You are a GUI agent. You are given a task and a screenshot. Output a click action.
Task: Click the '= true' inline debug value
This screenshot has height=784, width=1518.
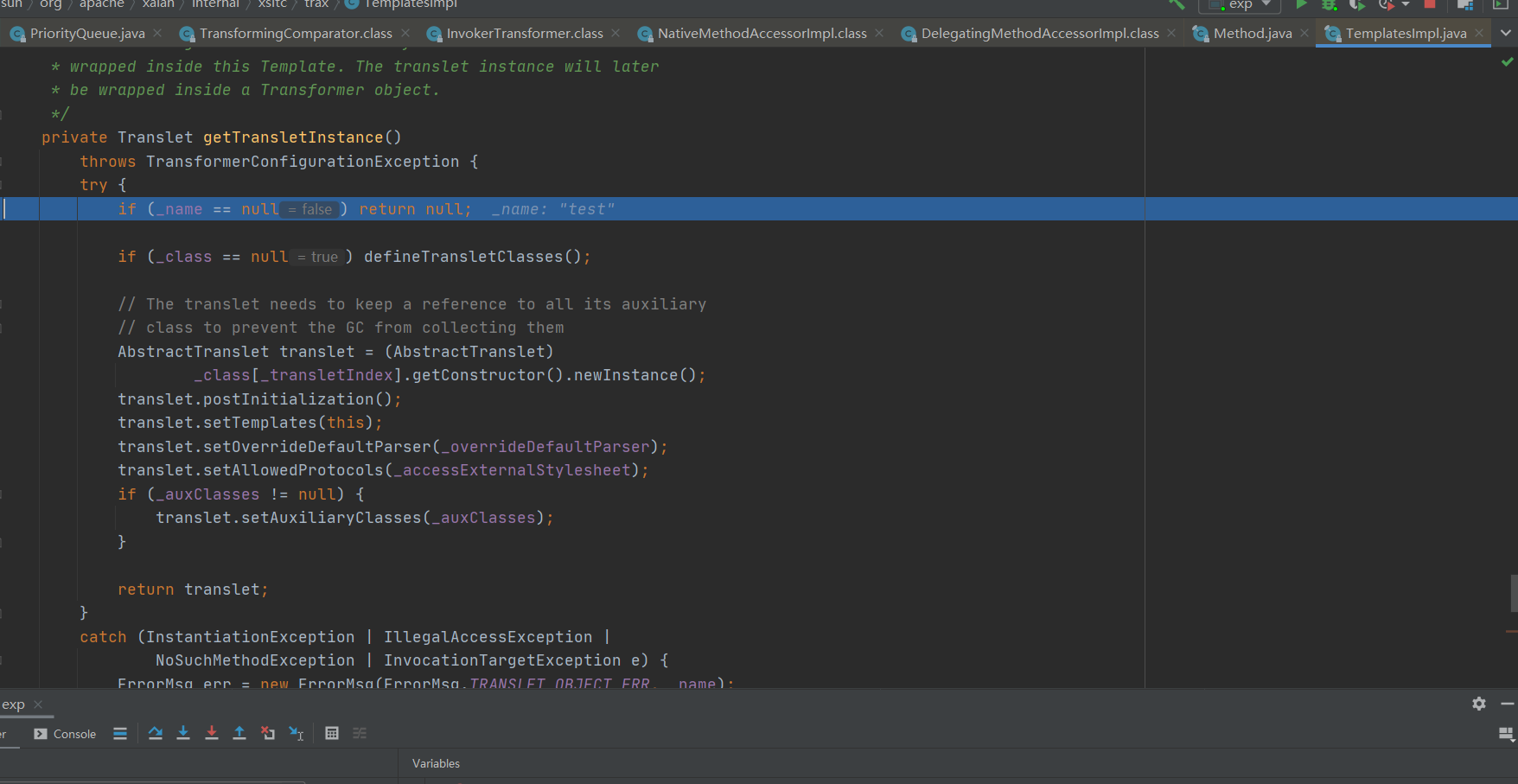[319, 257]
